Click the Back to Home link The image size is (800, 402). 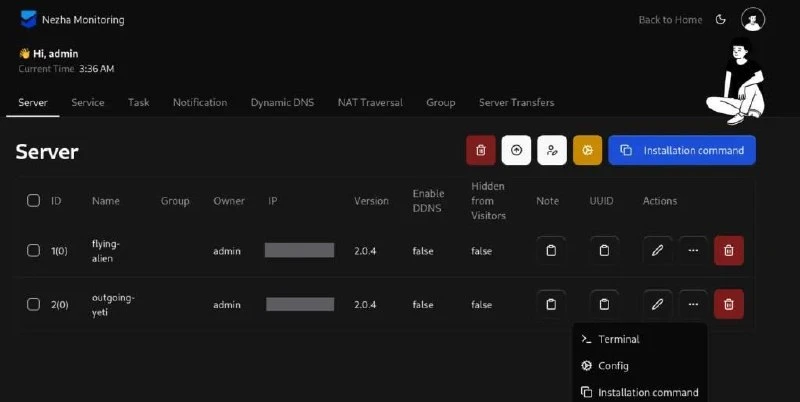click(670, 20)
